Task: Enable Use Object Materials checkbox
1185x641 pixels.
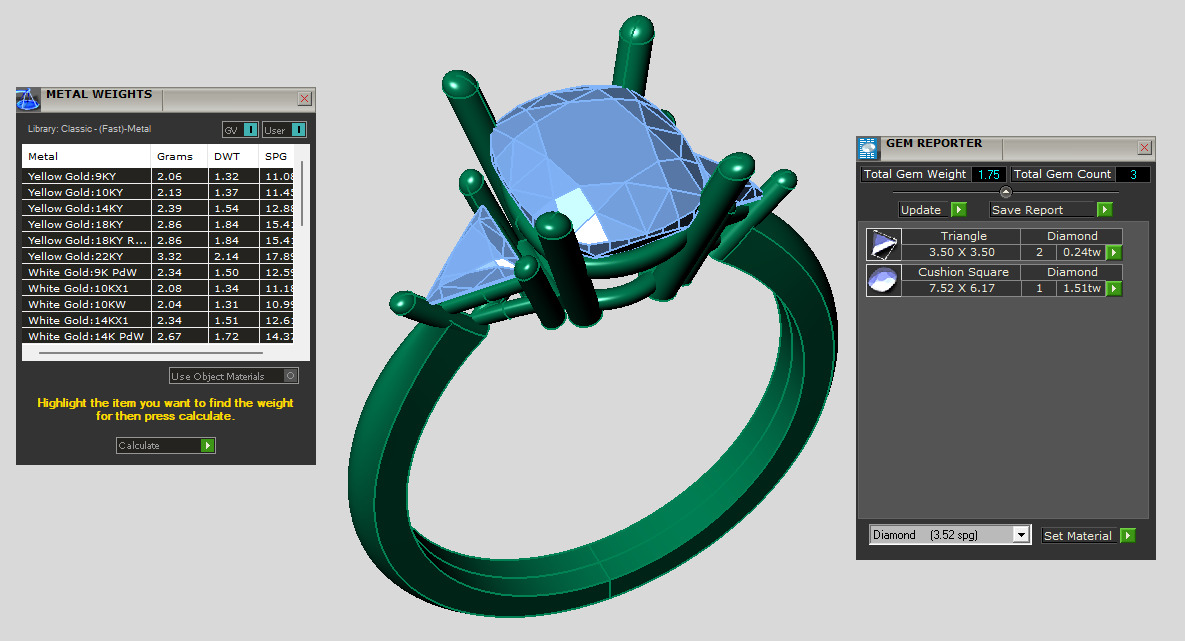Action: click(290, 376)
